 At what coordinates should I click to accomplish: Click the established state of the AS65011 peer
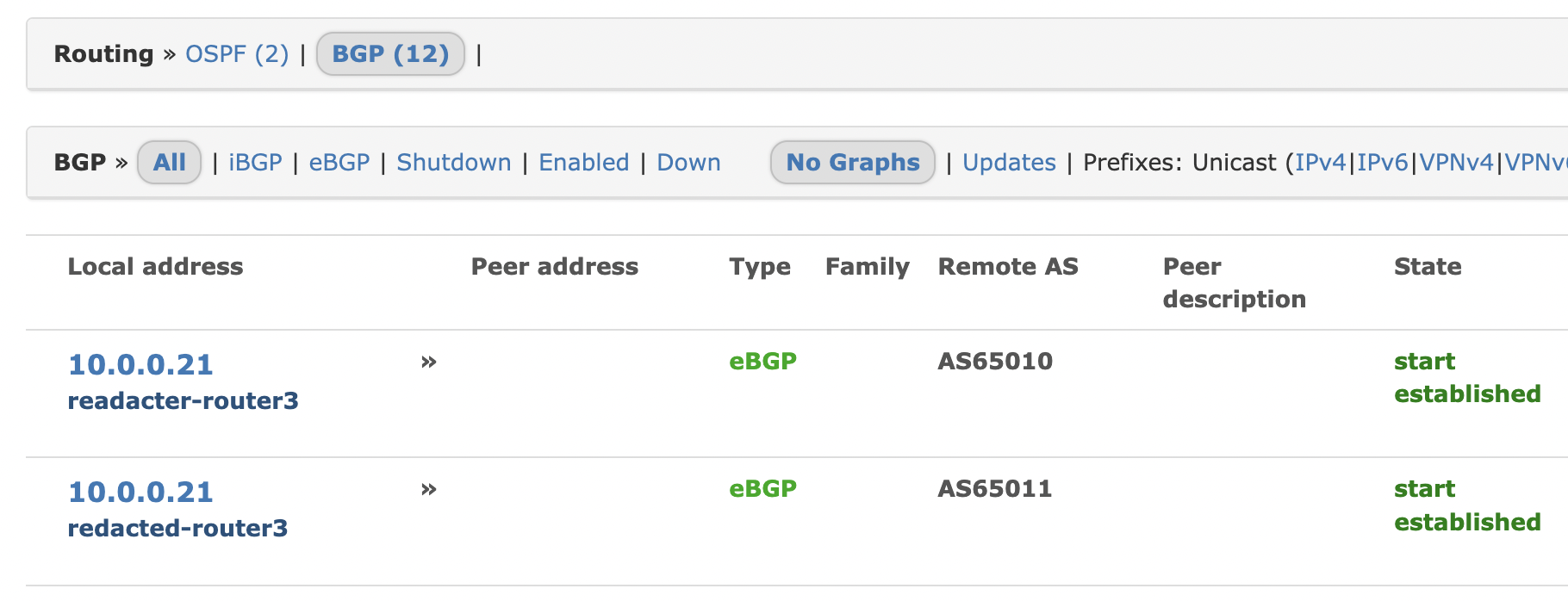tap(1467, 522)
